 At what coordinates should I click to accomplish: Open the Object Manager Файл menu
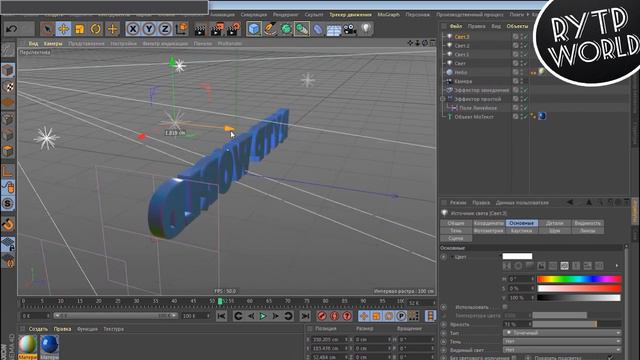click(x=456, y=26)
